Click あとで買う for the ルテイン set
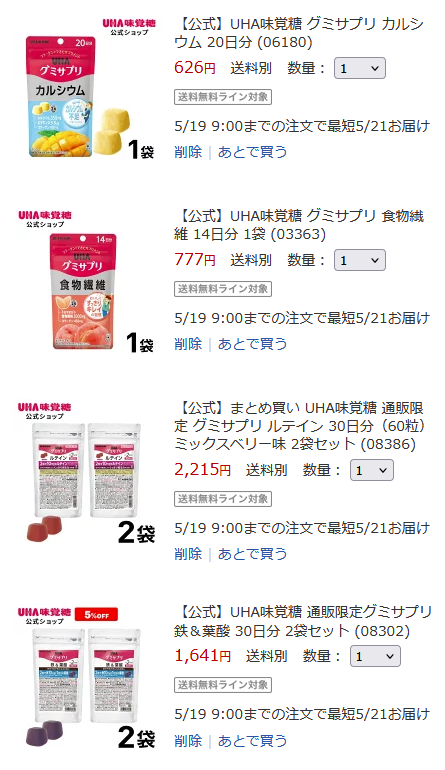 tap(252, 554)
